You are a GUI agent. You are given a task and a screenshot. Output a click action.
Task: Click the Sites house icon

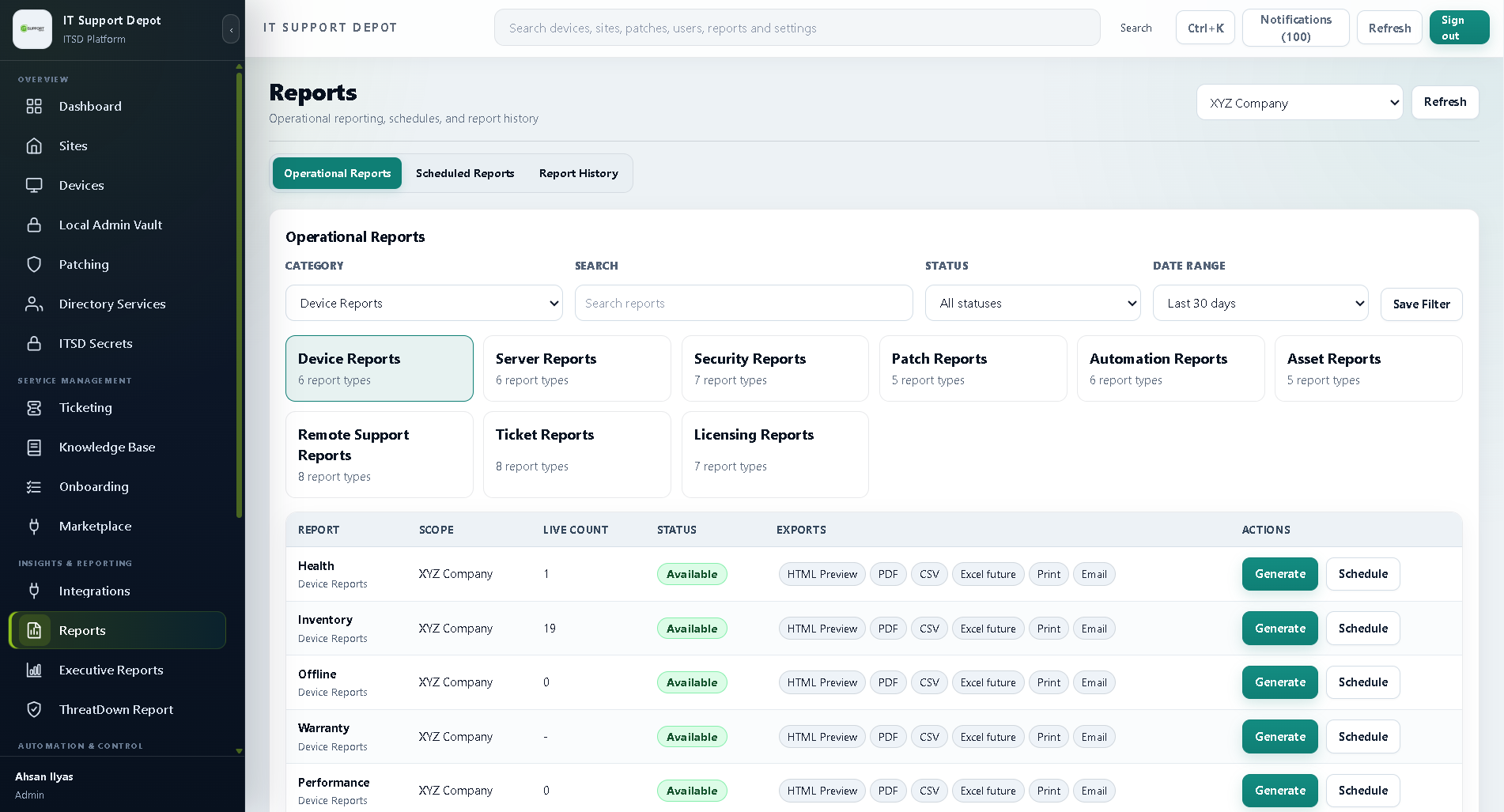[x=34, y=145]
